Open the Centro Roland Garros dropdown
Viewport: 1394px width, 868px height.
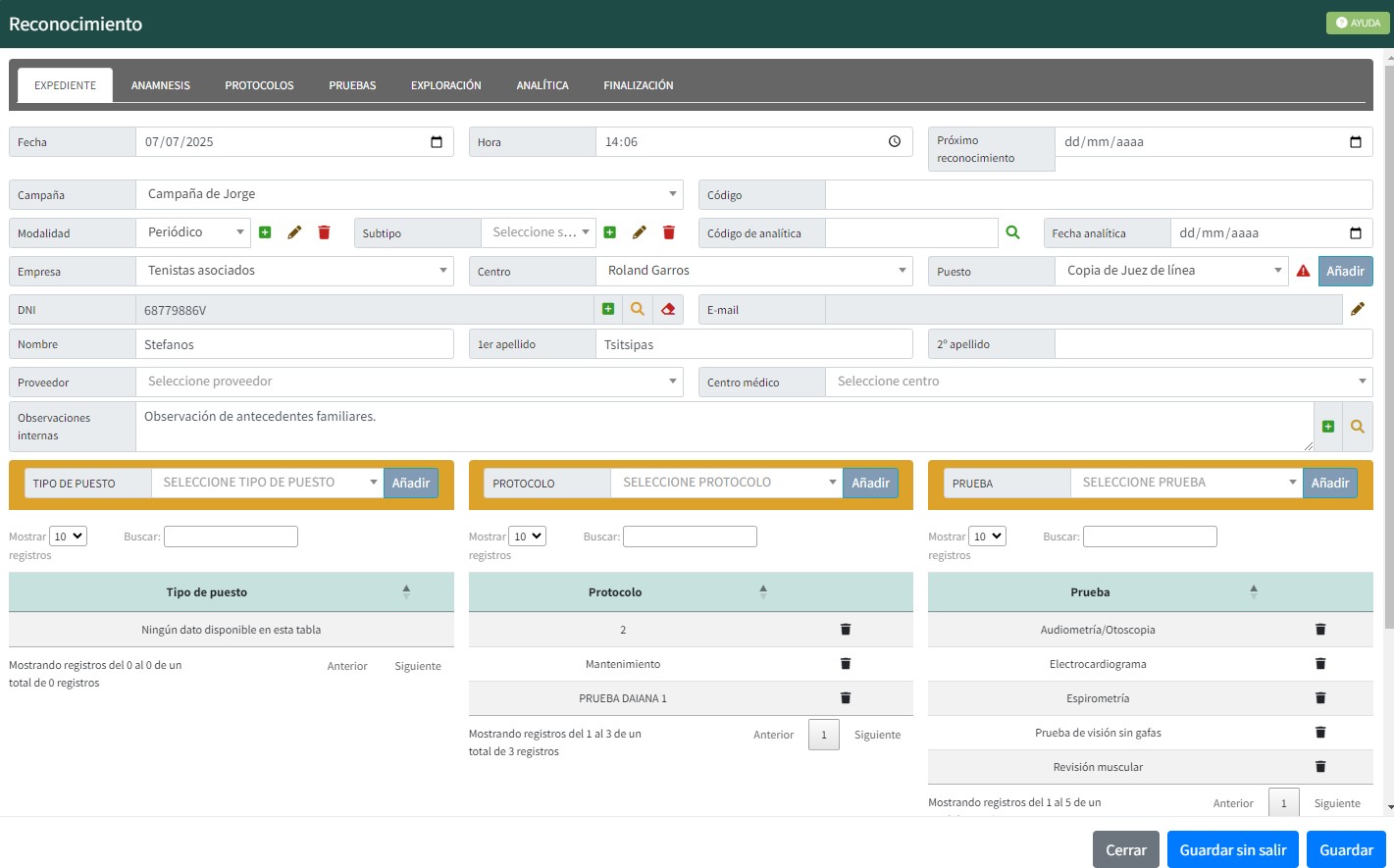point(754,271)
